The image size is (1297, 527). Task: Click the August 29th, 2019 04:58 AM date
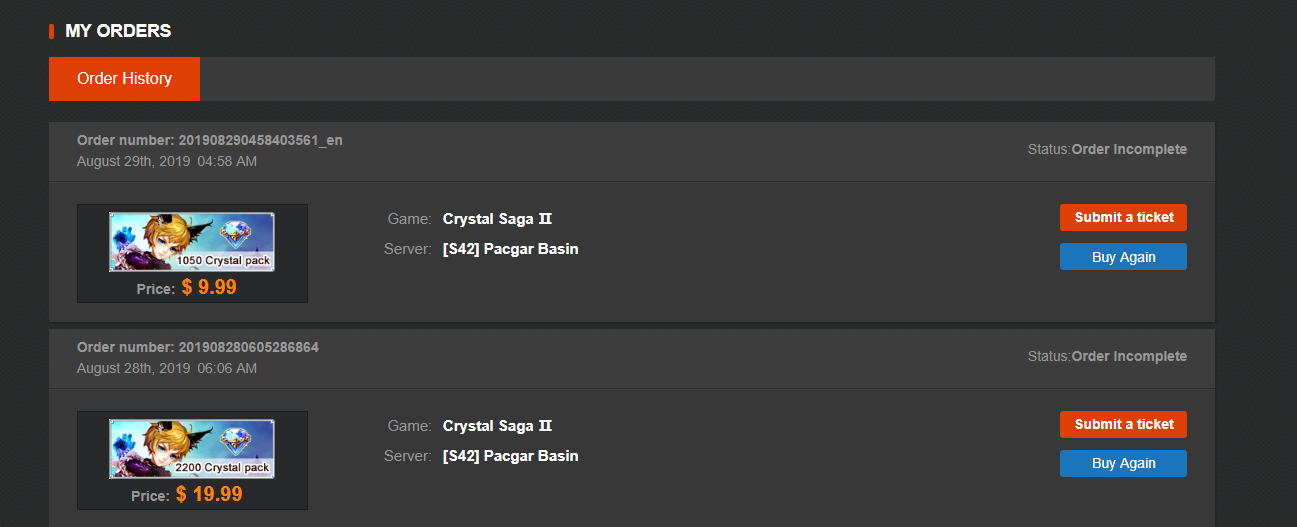(x=167, y=162)
